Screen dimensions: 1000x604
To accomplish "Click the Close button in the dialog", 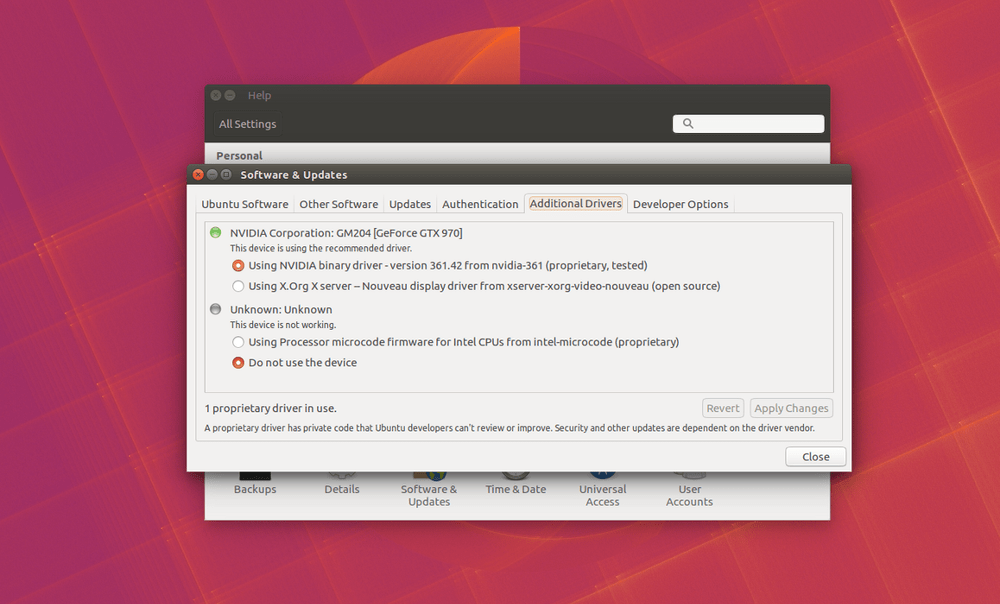I will tap(815, 457).
